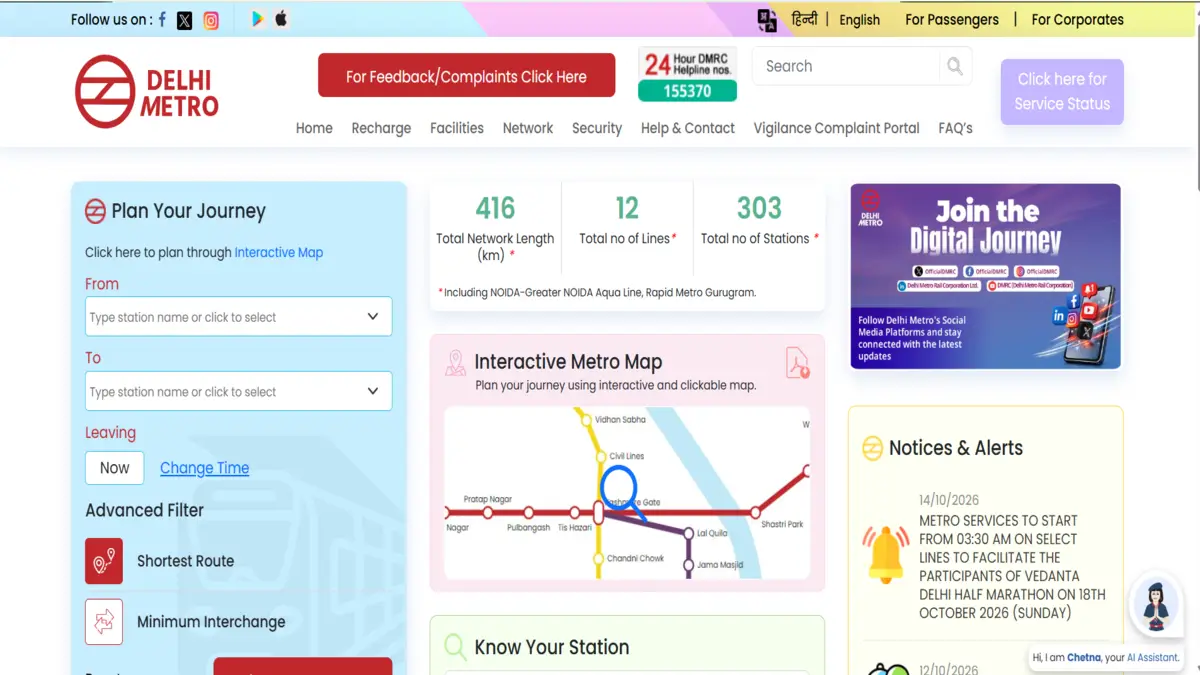Download the metro map PDF icon
The width and height of the screenshot is (1200, 675).
click(797, 362)
